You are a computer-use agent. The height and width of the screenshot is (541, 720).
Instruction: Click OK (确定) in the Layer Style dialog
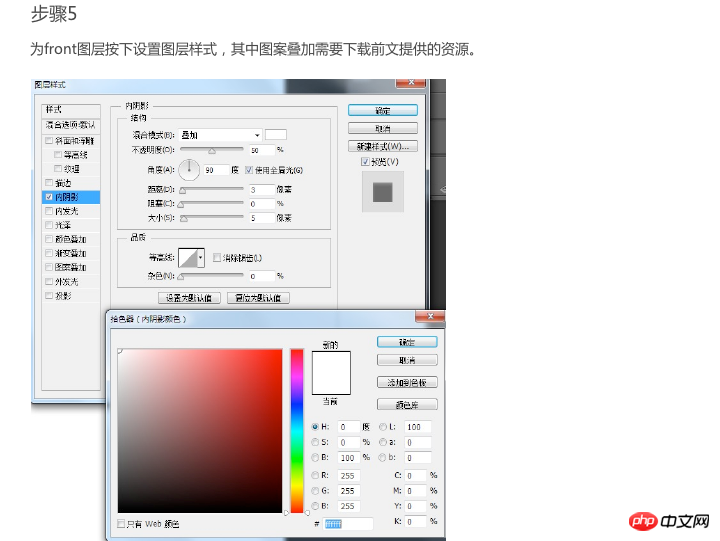pyautogui.click(x=382, y=110)
